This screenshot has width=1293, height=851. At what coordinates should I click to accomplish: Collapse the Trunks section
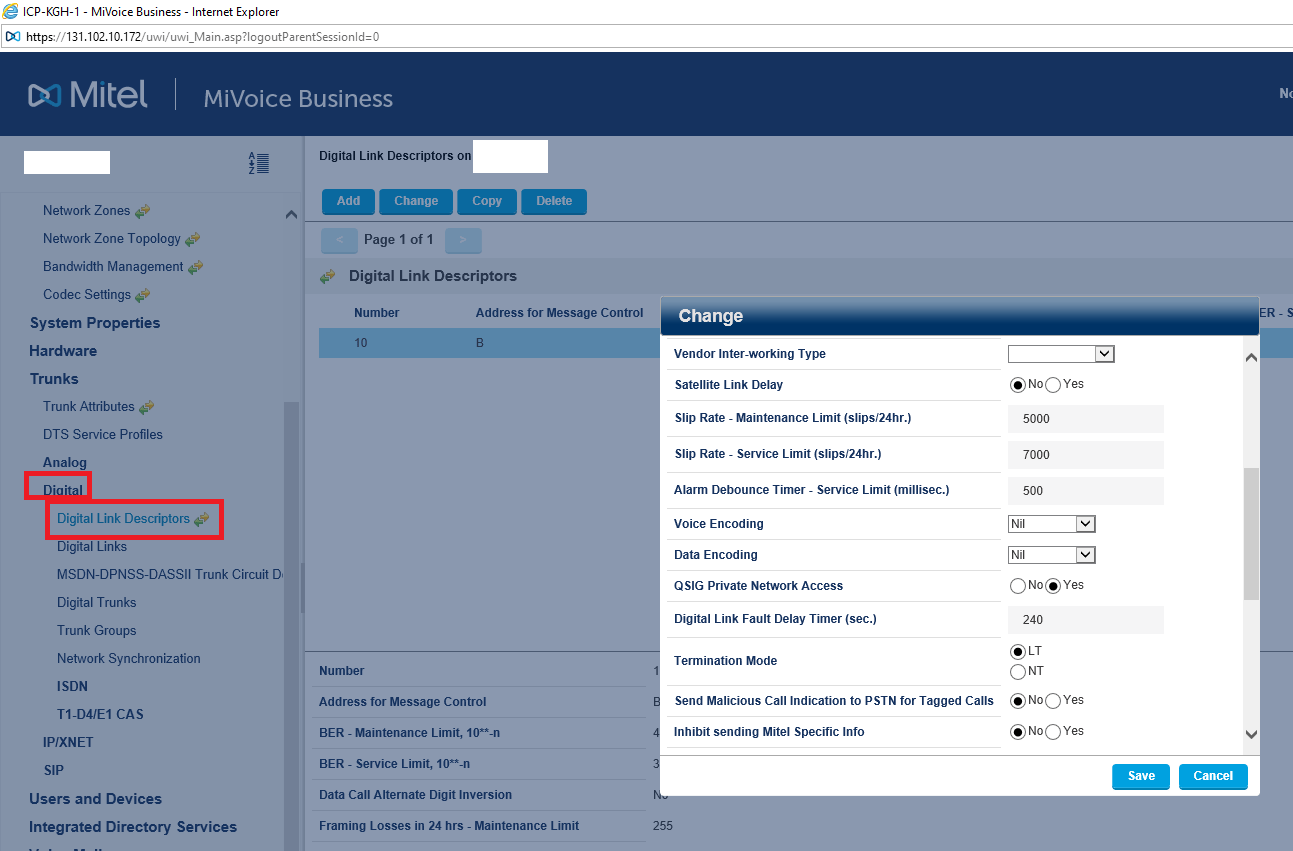click(x=54, y=379)
